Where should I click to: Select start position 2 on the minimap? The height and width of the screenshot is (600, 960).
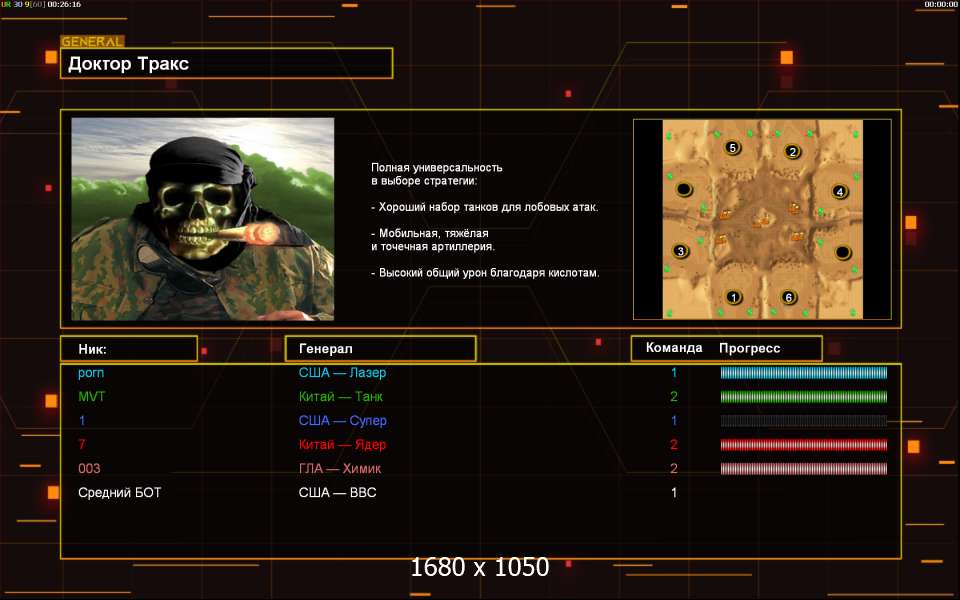pyautogui.click(x=792, y=152)
